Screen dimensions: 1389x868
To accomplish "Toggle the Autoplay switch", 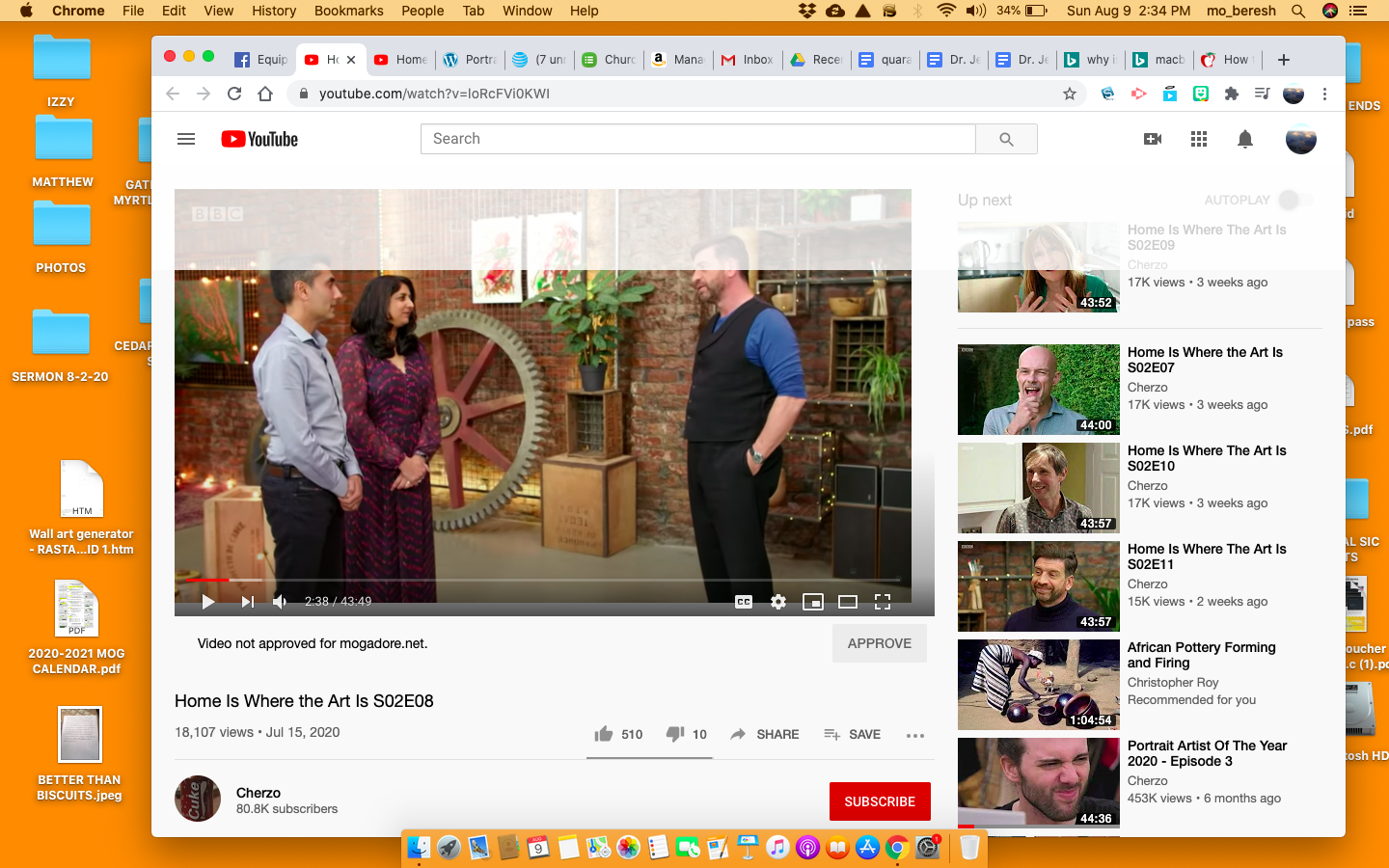I will coord(1295,200).
